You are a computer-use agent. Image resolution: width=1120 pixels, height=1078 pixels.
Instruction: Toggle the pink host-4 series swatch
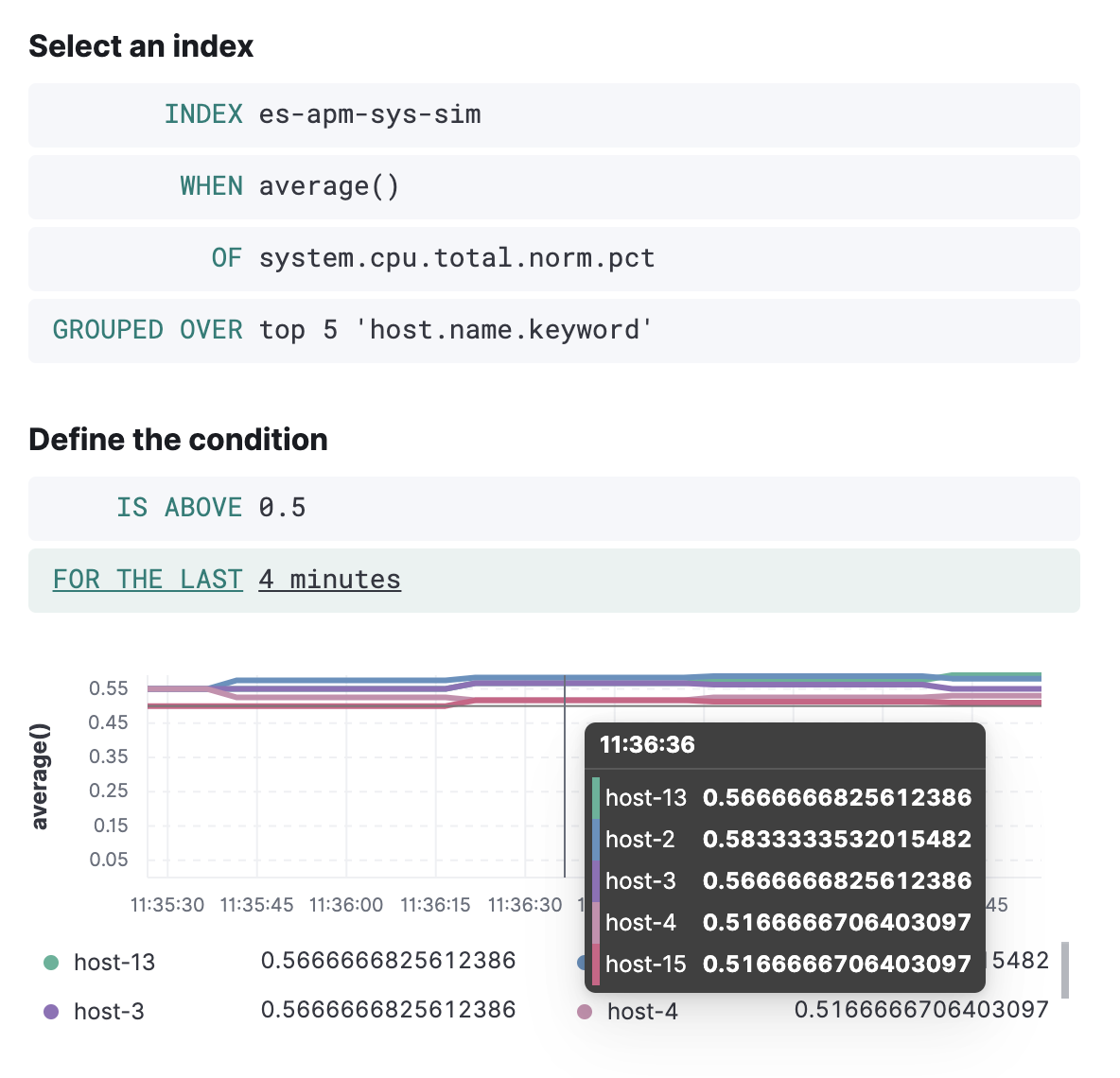[x=586, y=1011]
